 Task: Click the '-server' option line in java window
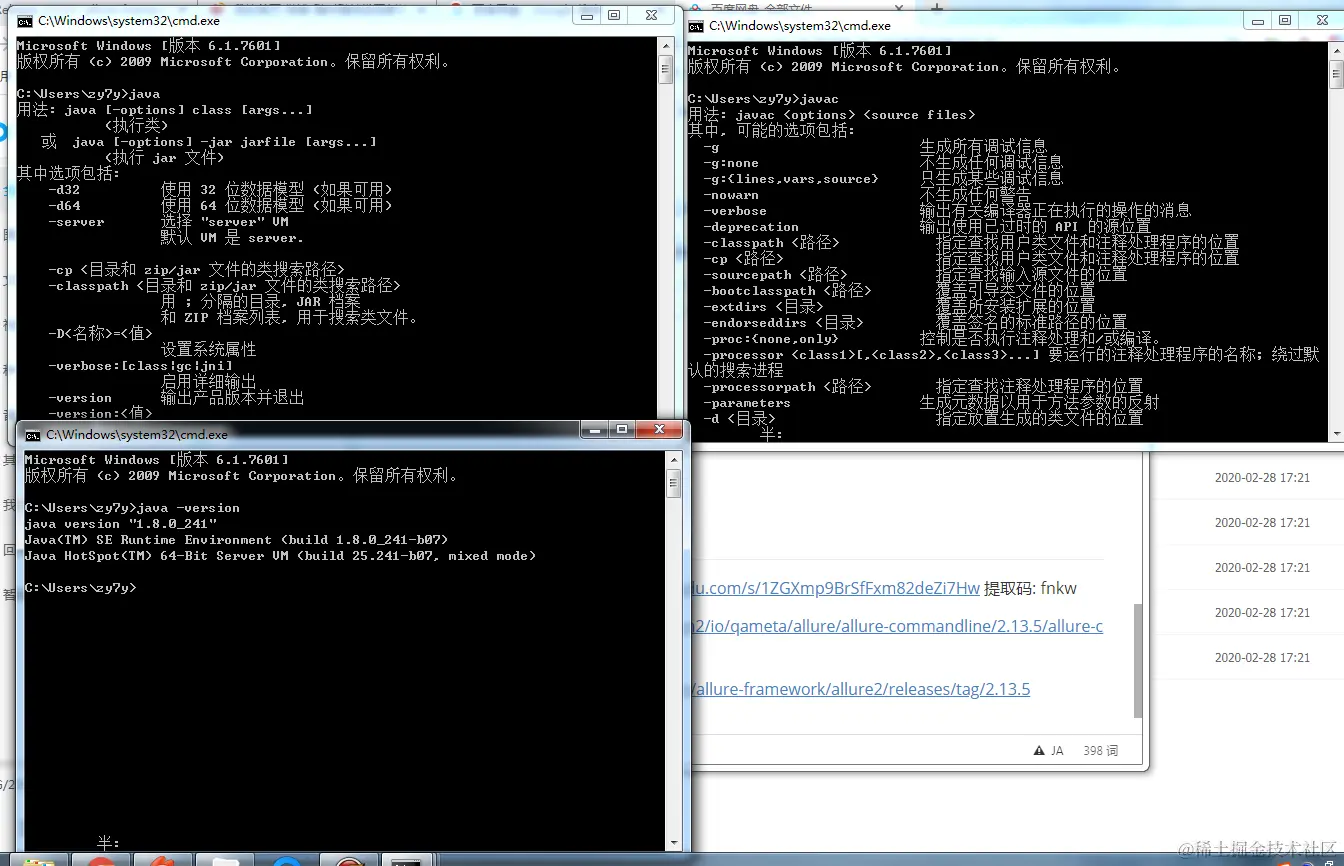click(168, 222)
